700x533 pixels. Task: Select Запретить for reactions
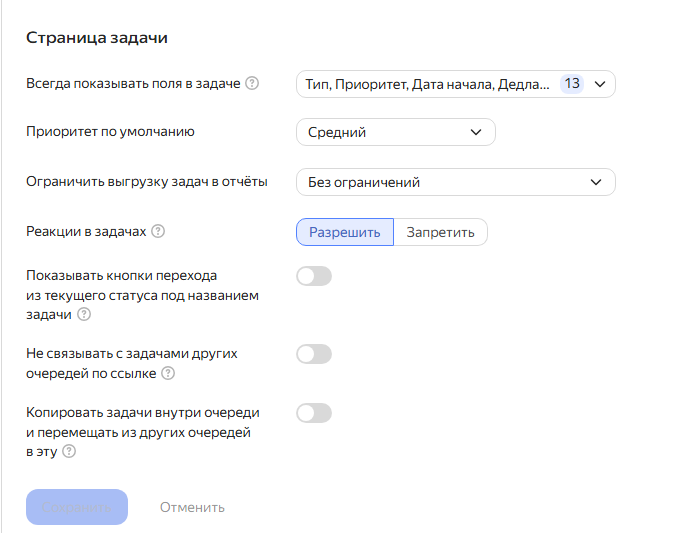click(x=440, y=232)
